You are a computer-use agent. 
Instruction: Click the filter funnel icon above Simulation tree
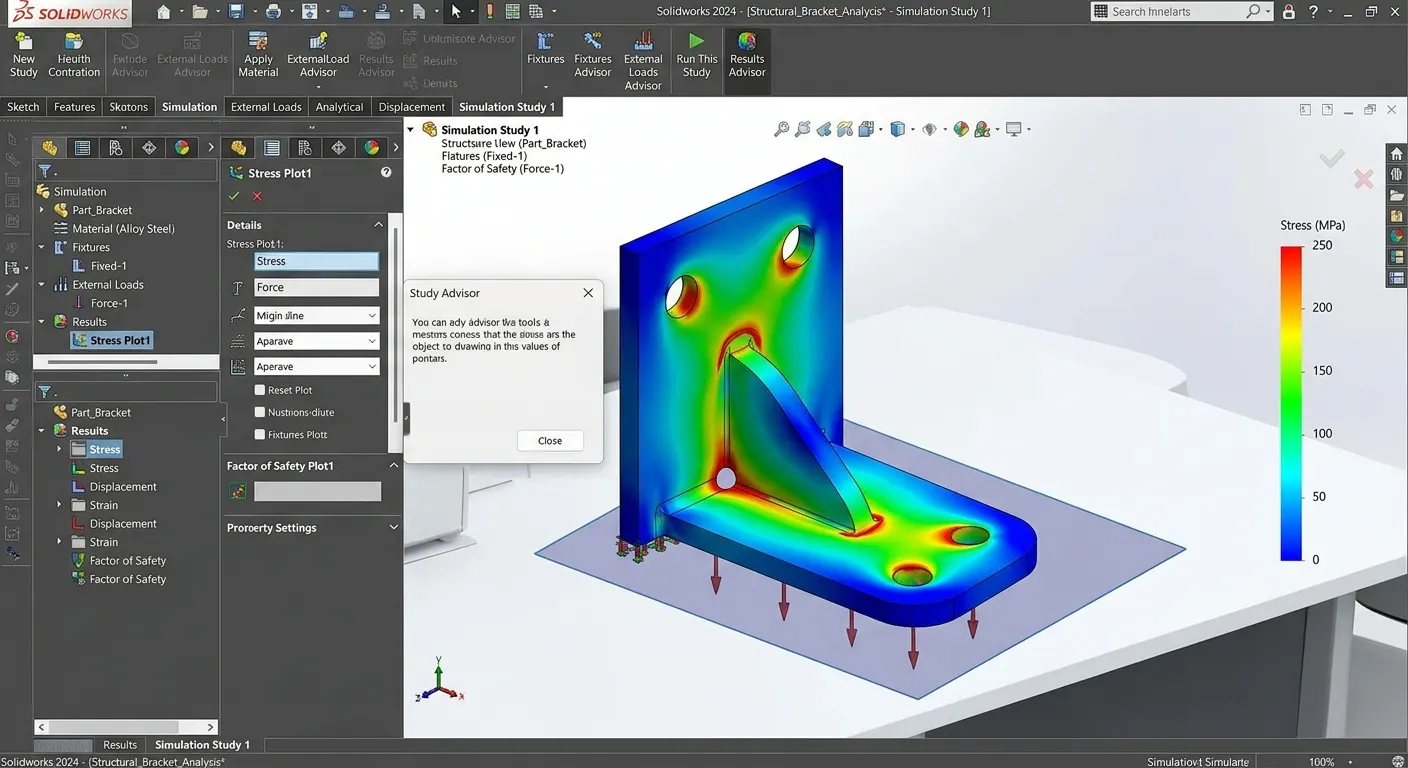click(x=45, y=171)
